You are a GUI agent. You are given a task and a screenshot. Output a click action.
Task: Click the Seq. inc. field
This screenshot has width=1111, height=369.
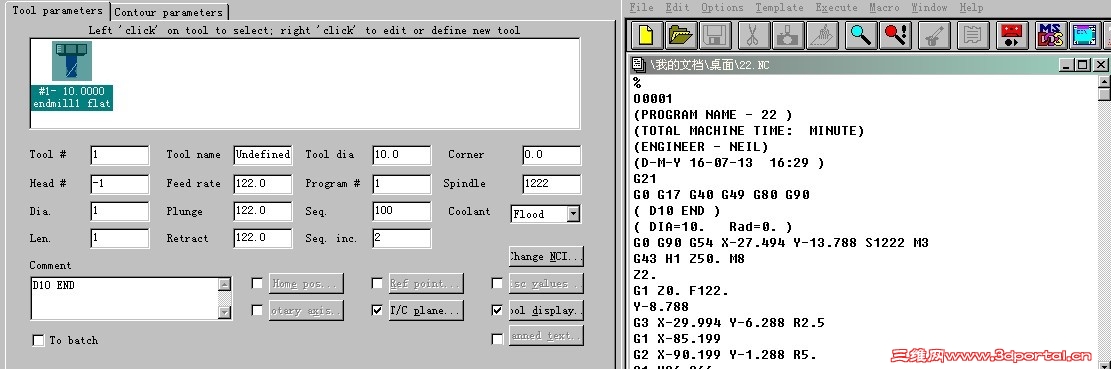tap(402, 239)
